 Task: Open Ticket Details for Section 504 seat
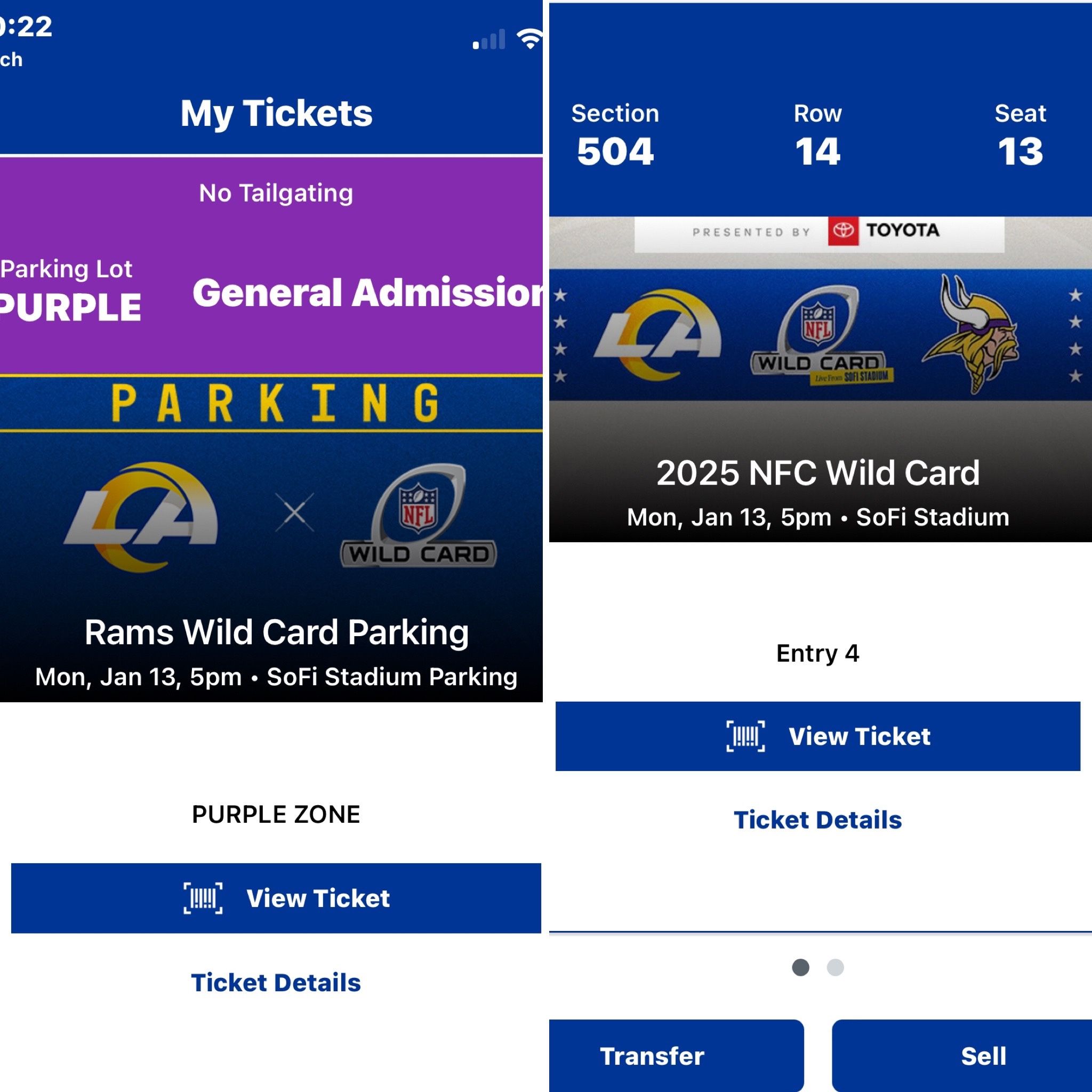tap(817, 820)
